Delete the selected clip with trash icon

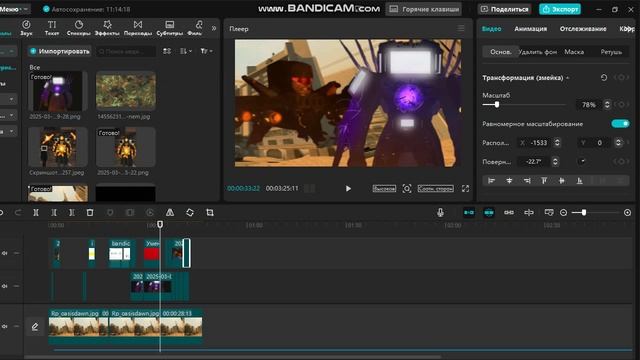tap(90, 213)
